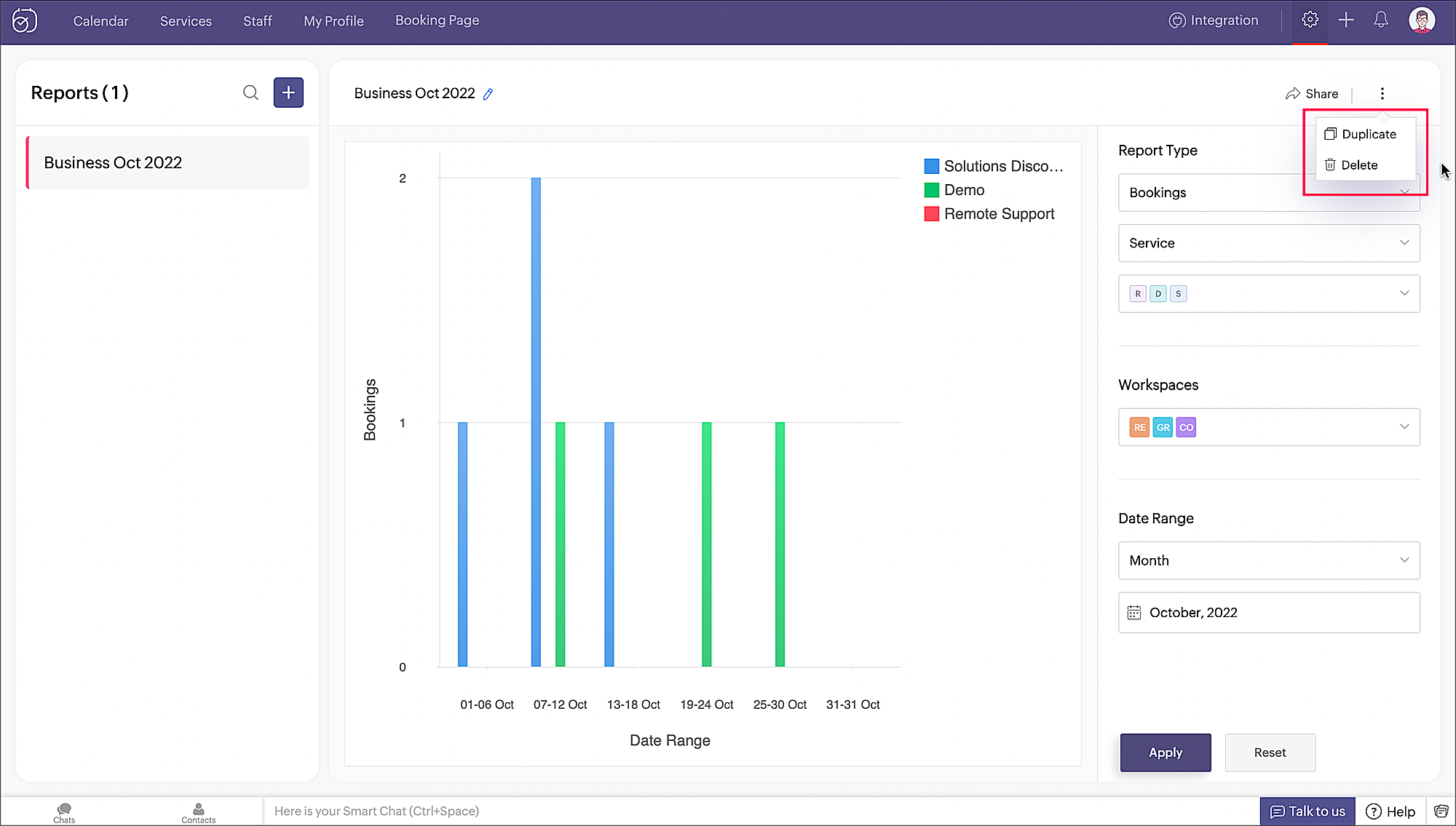This screenshot has height=826, width=1456.
Task: Click the R service tag
Action: [x=1138, y=294]
